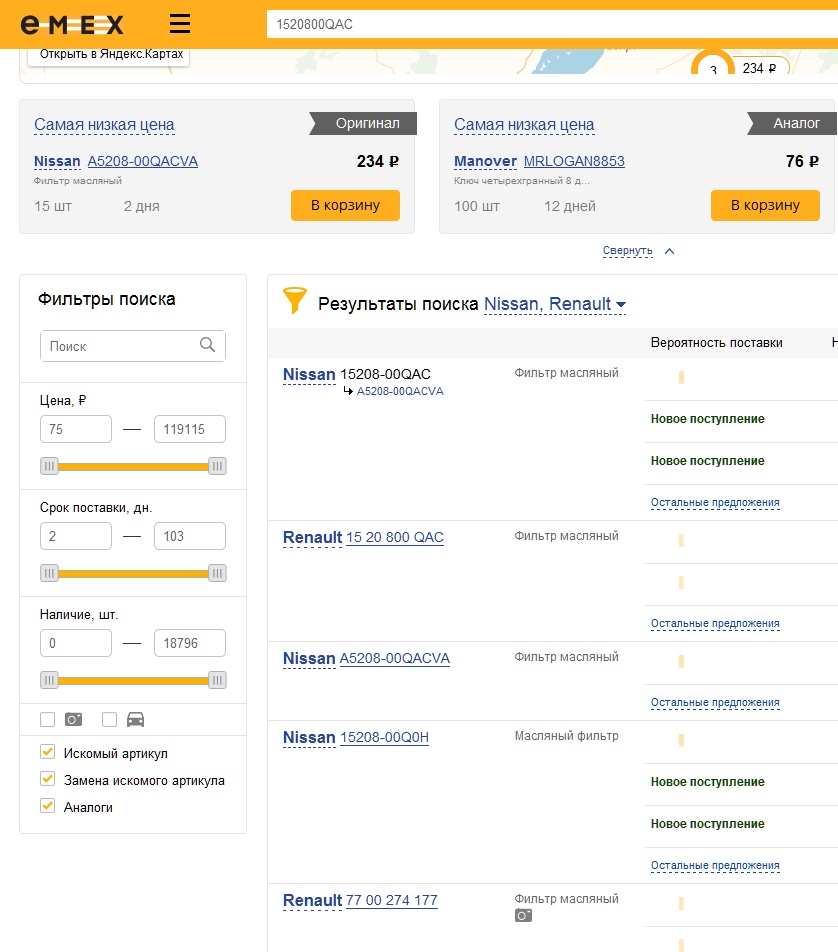Click the maximum delivery time slider handle
Image resolution: width=838 pixels, height=952 pixels.
coord(217,573)
